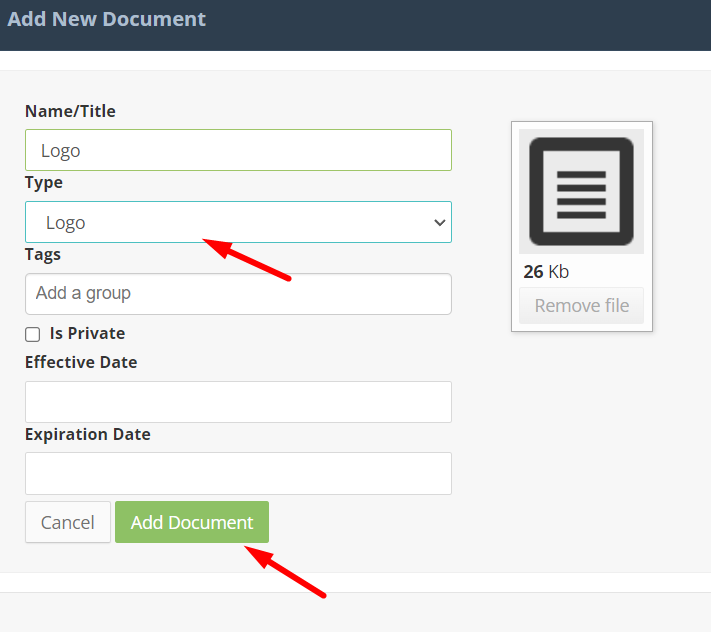
Task: Click the Name/Title input field
Action: pos(239,150)
